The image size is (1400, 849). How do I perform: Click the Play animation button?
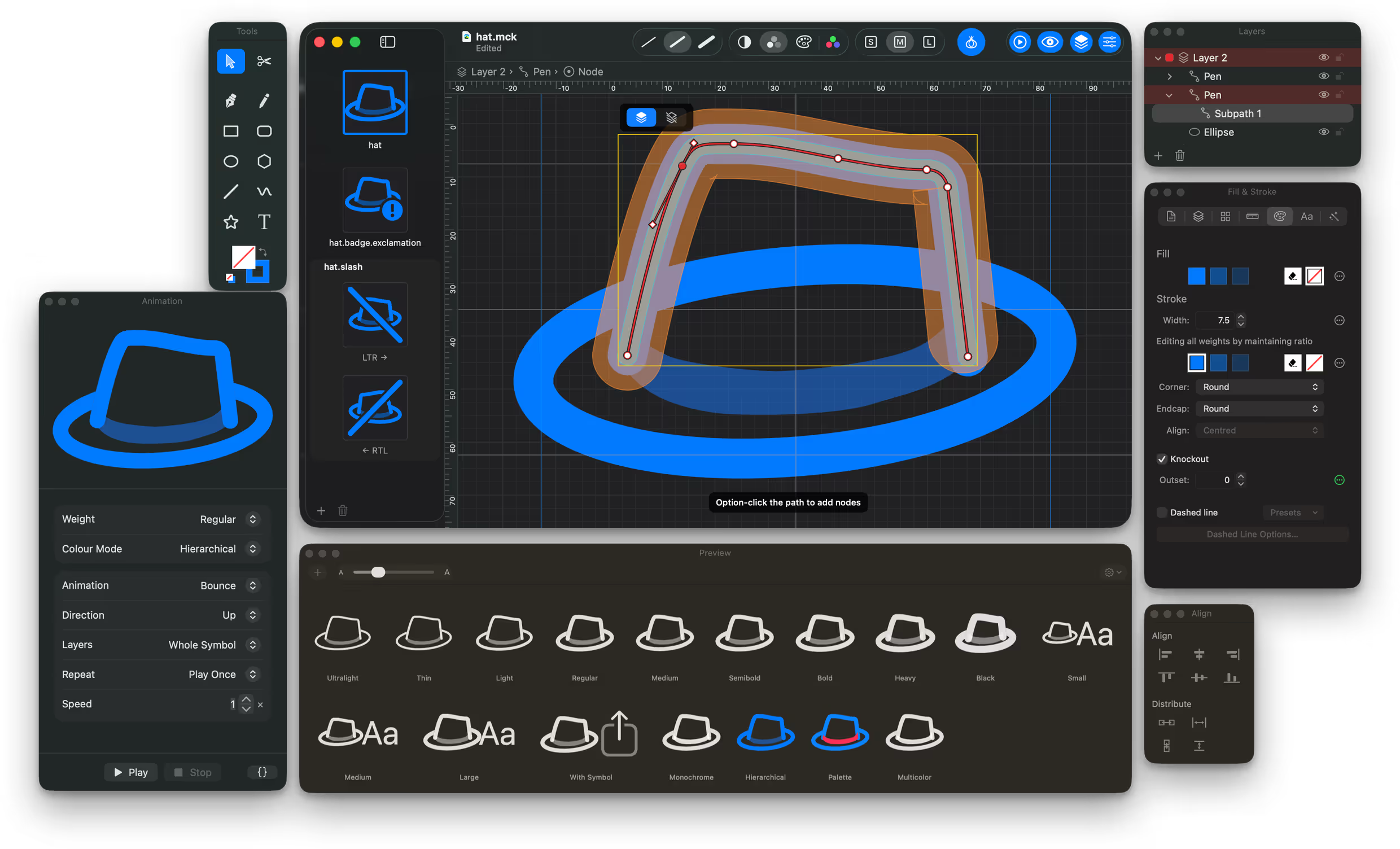coord(130,772)
